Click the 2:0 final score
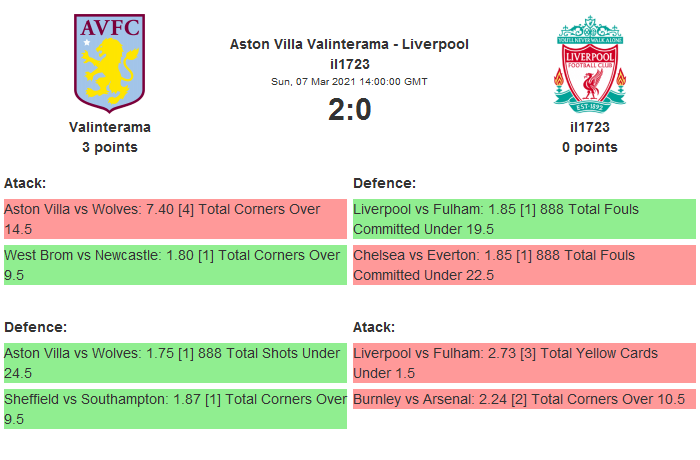This screenshot has height=460, width=700. point(349,109)
